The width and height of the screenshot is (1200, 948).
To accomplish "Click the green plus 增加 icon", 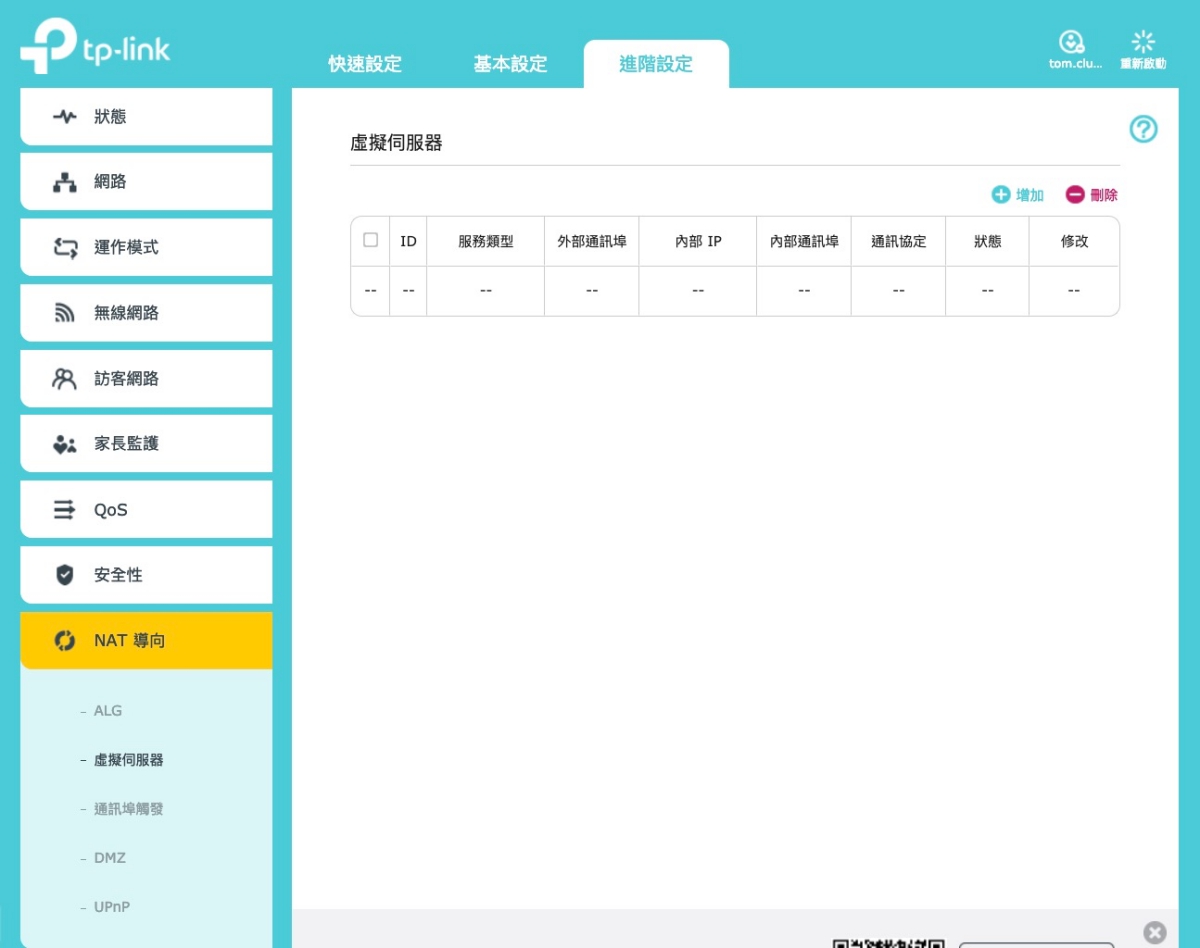I will pos(1001,195).
